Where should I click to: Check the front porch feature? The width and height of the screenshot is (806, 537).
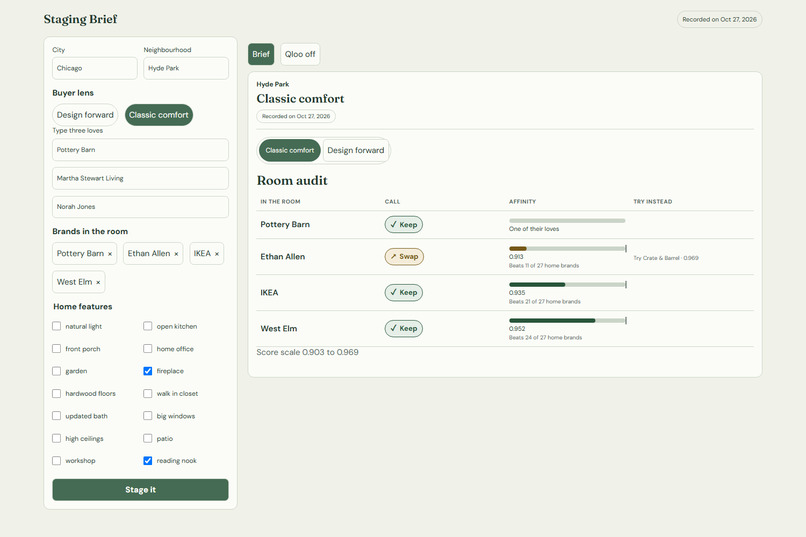point(57,348)
